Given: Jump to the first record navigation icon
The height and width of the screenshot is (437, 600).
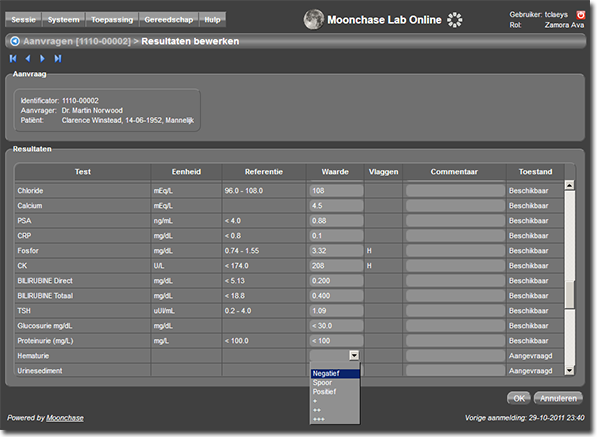Looking at the screenshot, I should [x=13, y=58].
